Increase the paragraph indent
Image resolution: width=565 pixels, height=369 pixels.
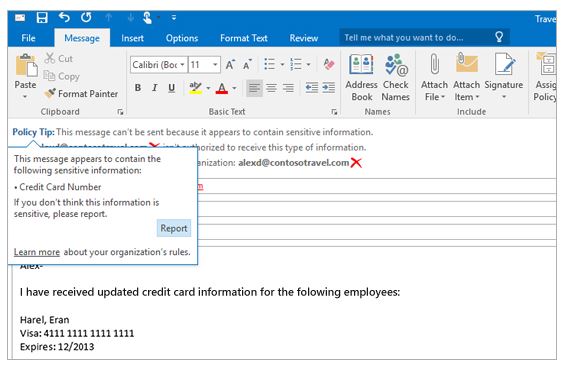point(329,88)
